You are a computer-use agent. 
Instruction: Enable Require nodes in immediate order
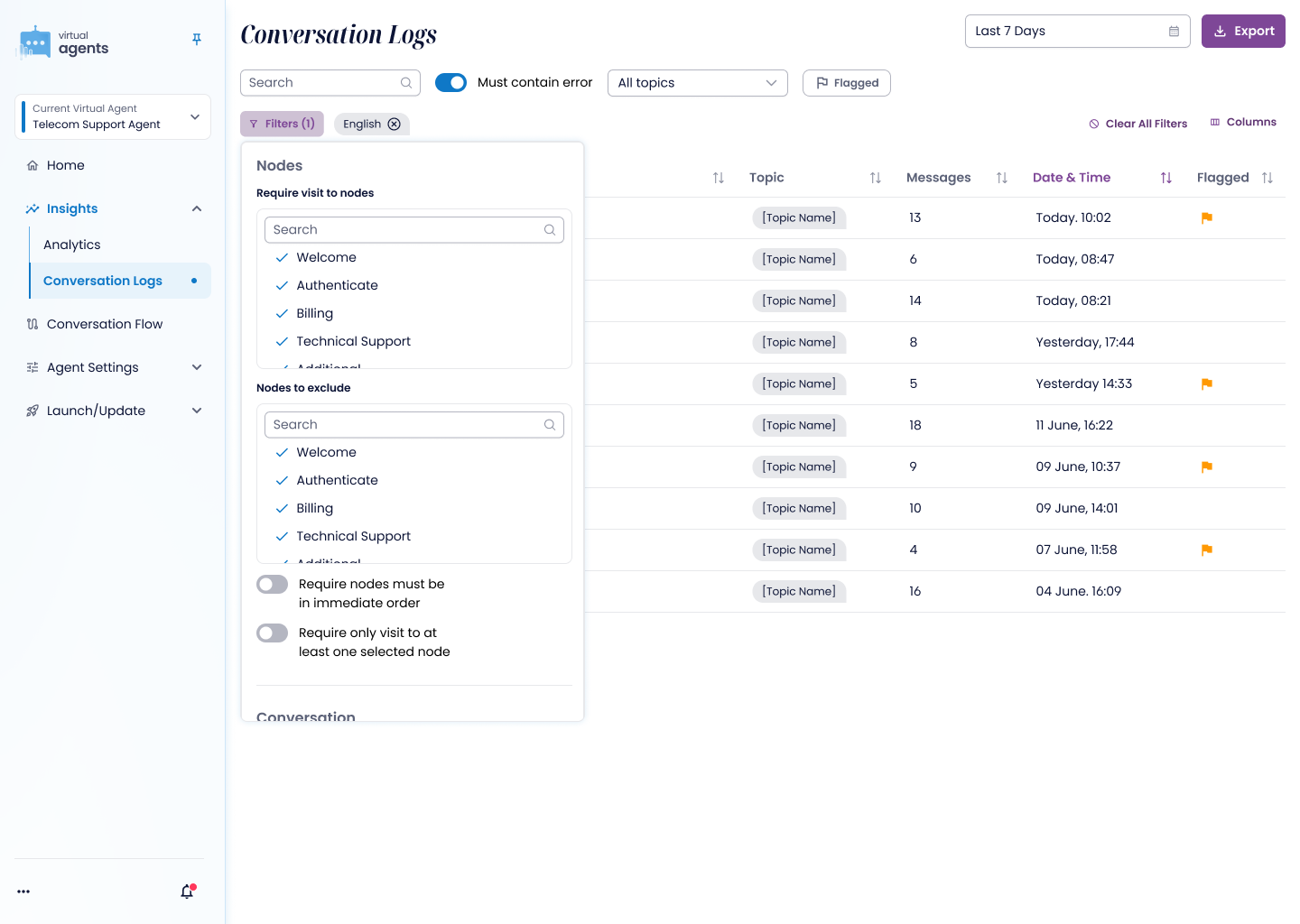click(x=272, y=585)
